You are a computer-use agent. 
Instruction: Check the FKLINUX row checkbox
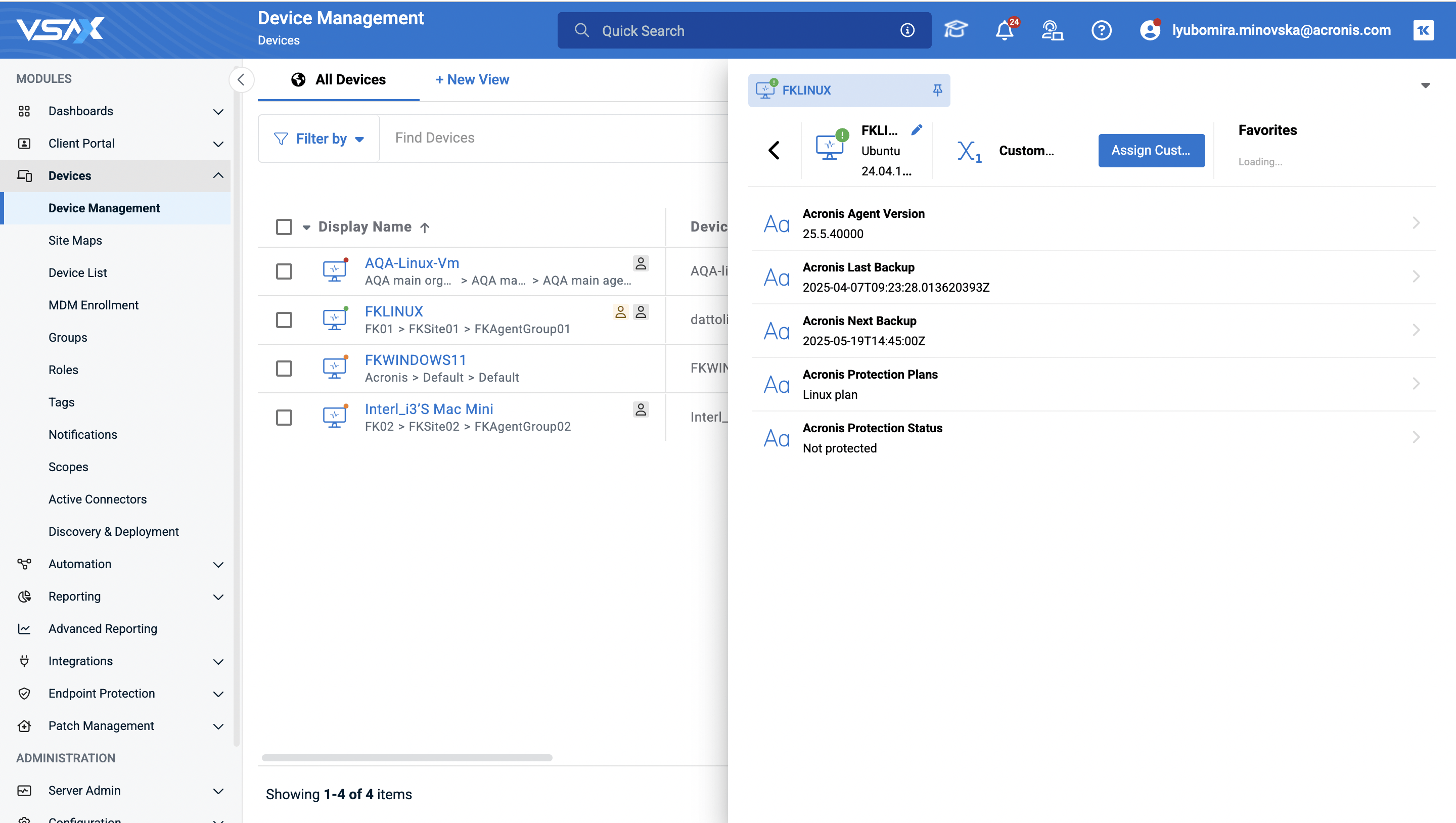(x=284, y=320)
